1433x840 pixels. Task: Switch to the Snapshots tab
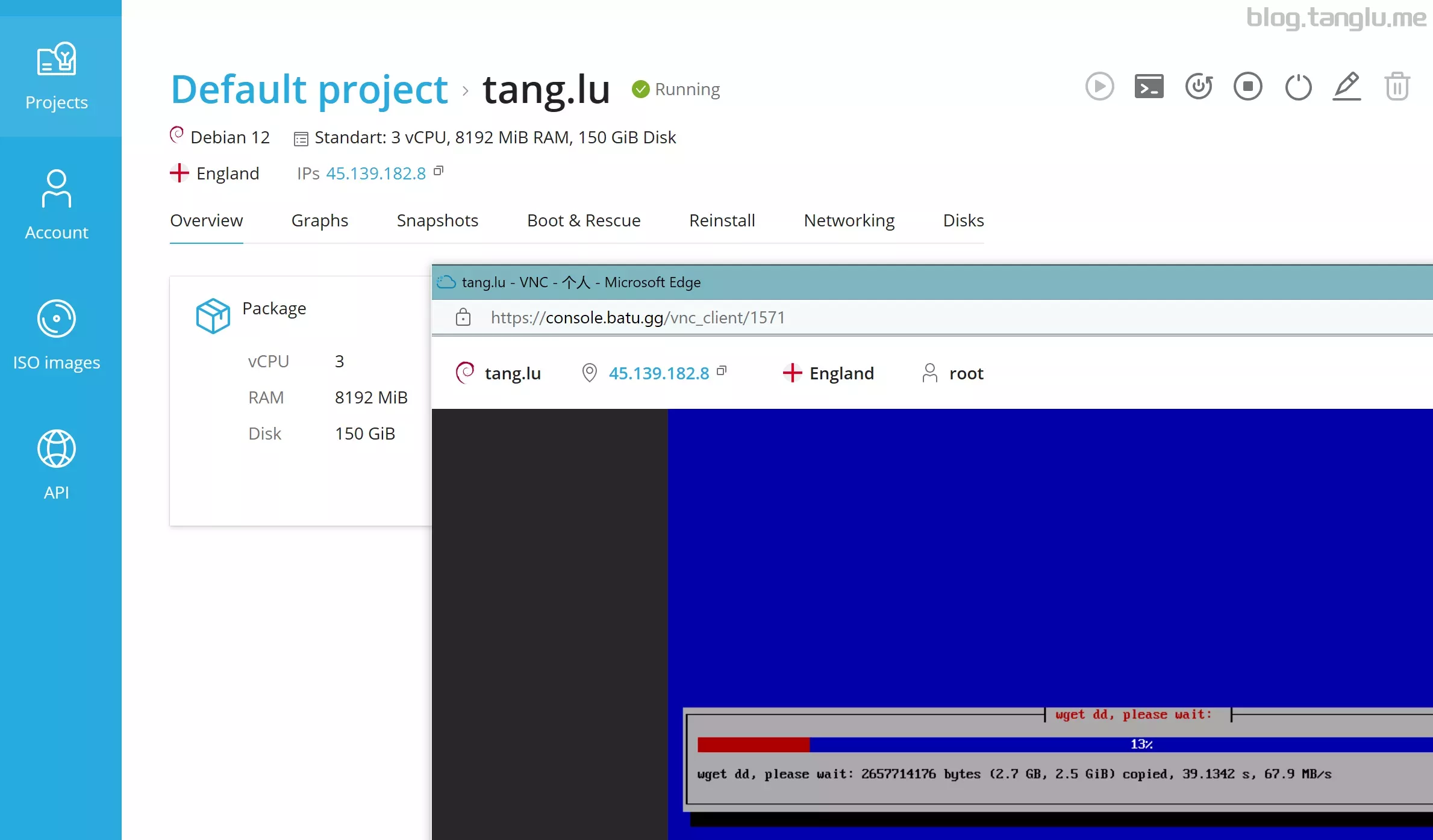click(438, 220)
